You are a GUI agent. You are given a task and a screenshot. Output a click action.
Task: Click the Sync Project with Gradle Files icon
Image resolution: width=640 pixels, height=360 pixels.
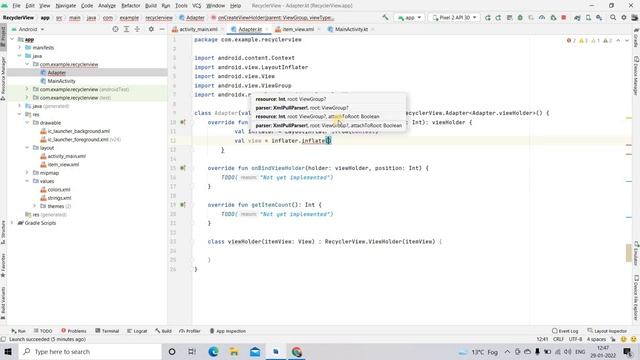coord(577,18)
